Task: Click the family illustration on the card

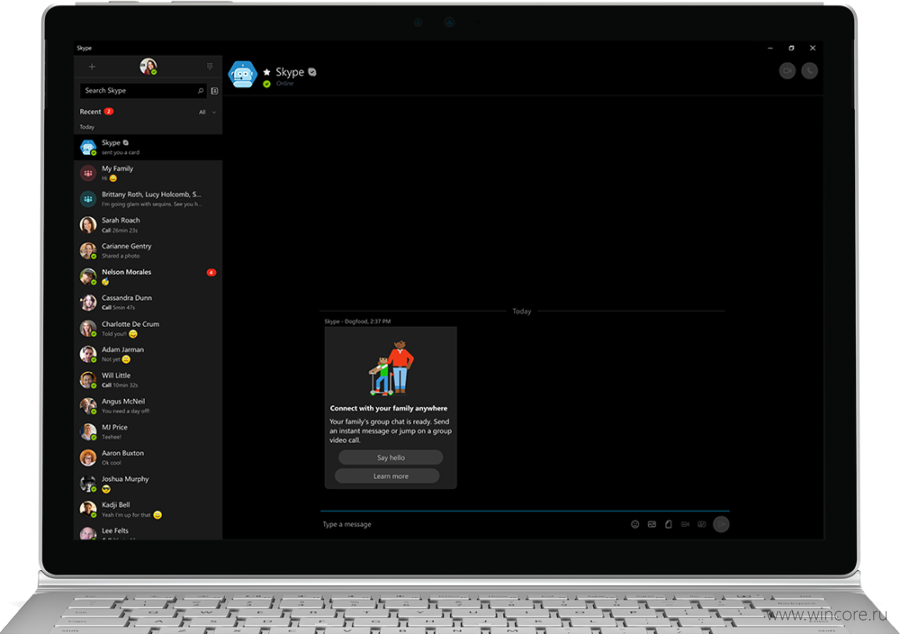Action: [391, 368]
